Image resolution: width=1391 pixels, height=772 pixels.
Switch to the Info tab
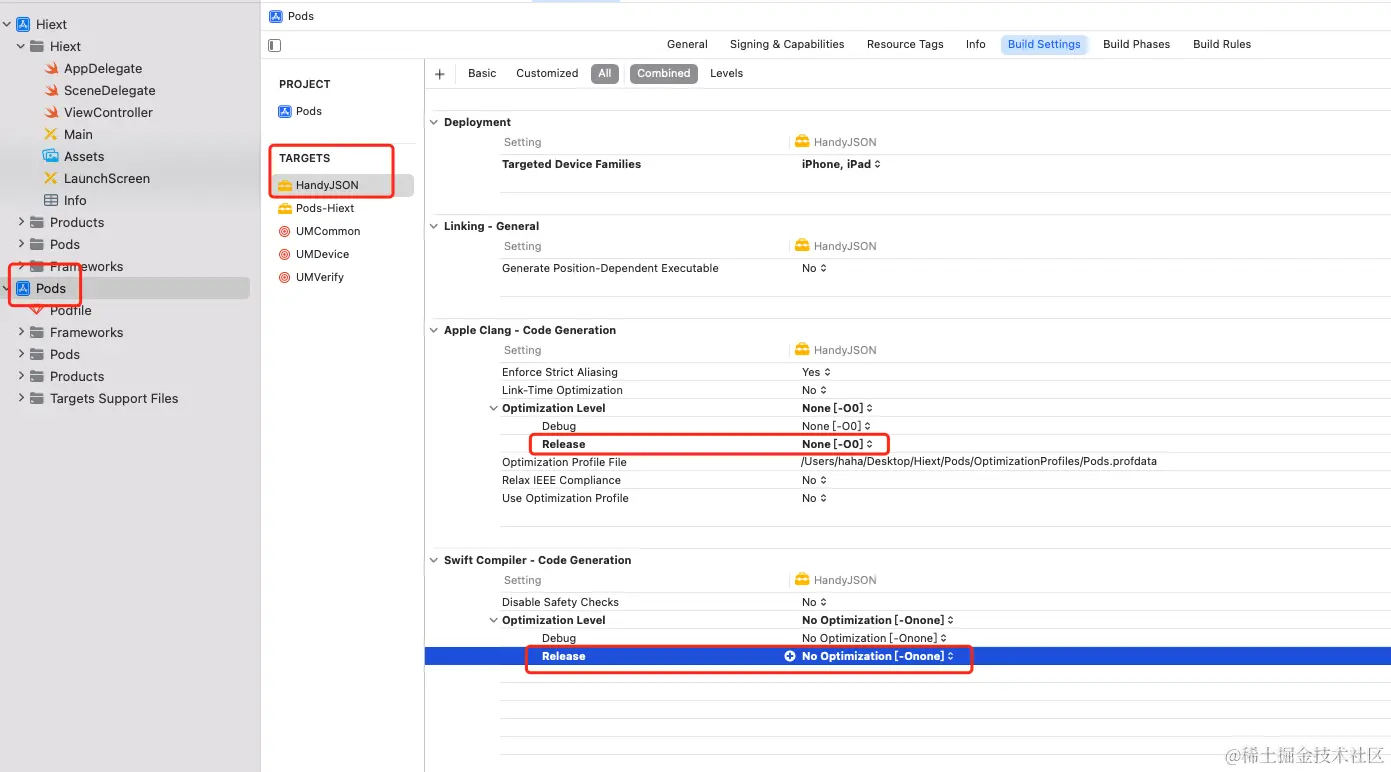[976, 44]
